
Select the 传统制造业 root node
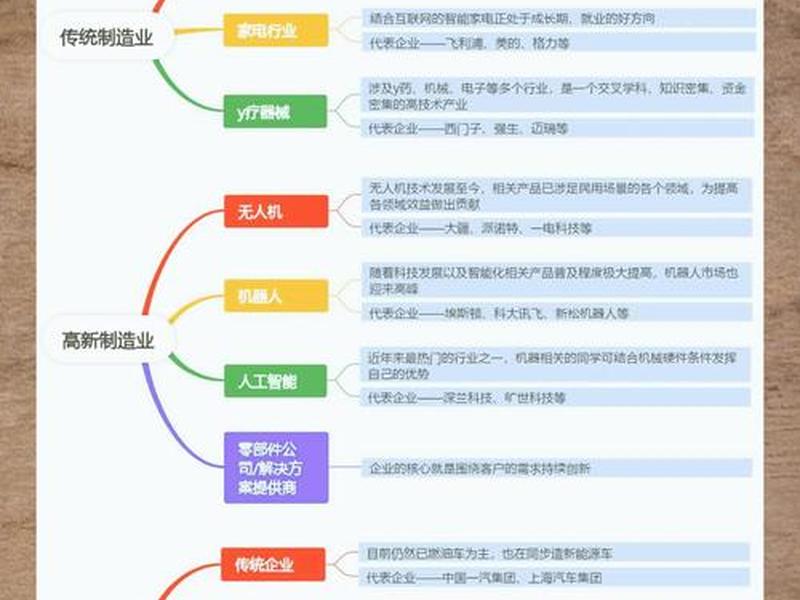[107, 37]
